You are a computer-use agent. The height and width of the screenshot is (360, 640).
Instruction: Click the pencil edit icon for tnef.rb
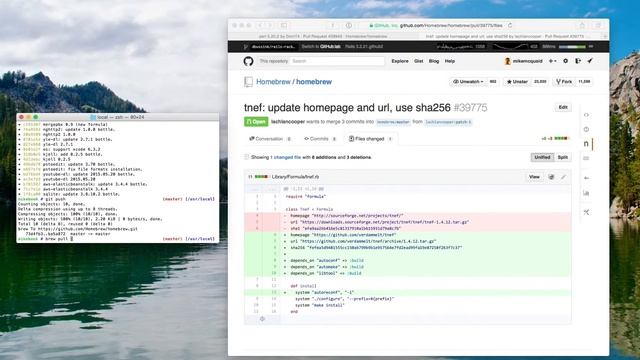[563, 177]
